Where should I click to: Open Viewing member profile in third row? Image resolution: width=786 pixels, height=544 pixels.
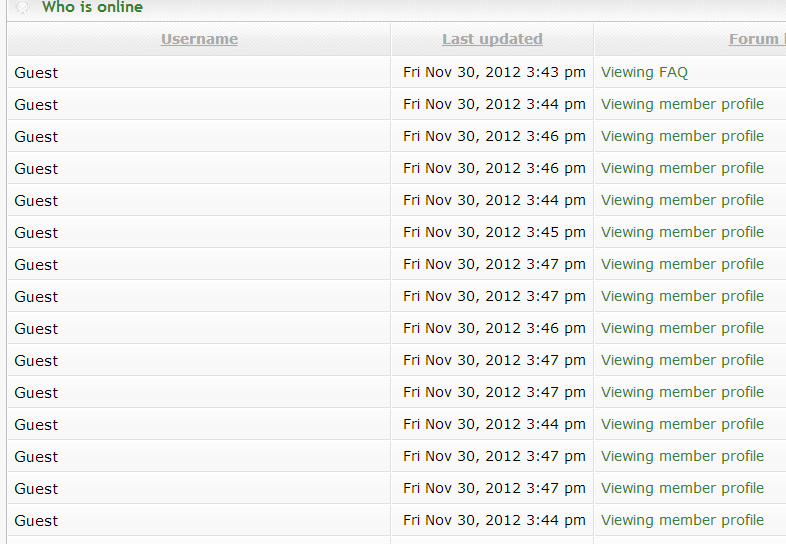click(682, 136)
